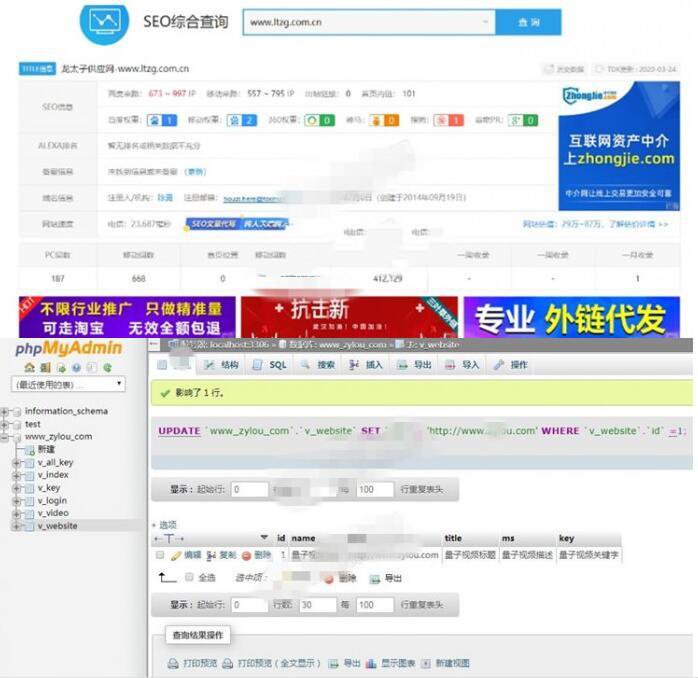Click the red delete icon in row 1
Screen dimensions: 698x678
[x=246, y=556]
